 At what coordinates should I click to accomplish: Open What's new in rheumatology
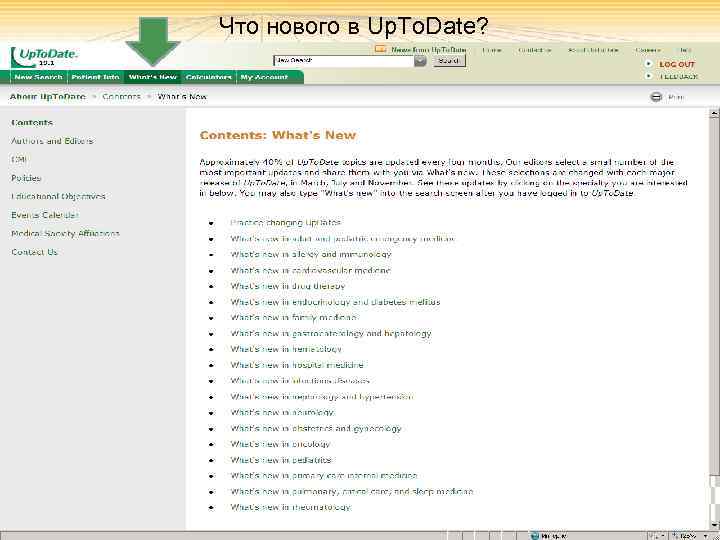pos(291,507)
